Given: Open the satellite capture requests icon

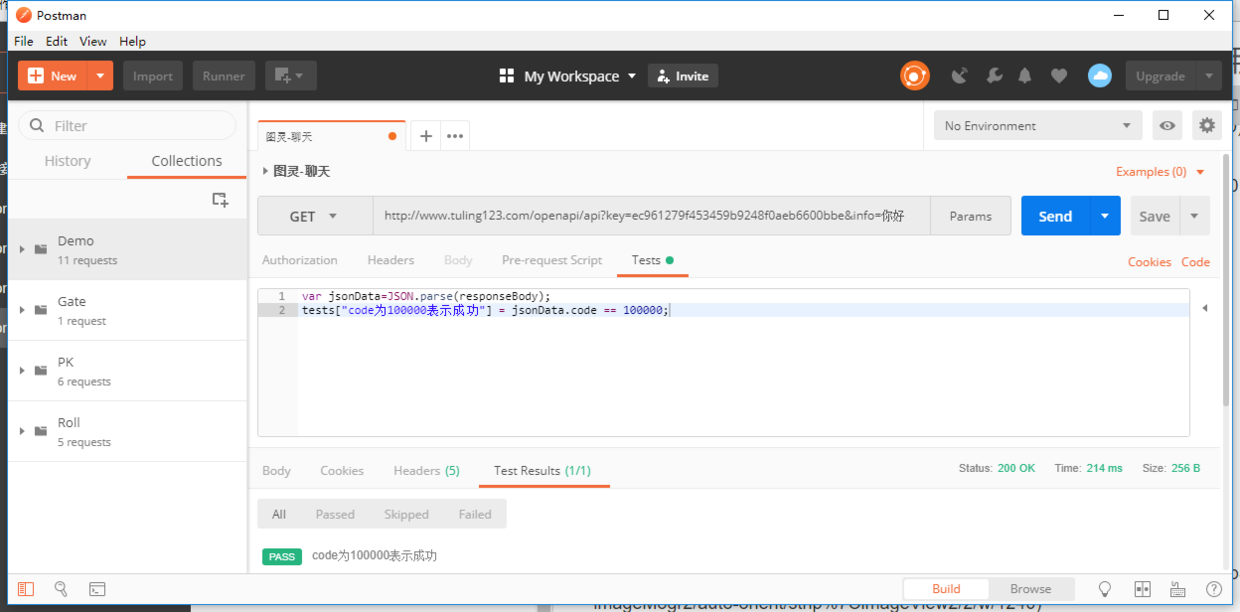Looking at the screenshot, I should click(960, 76).
